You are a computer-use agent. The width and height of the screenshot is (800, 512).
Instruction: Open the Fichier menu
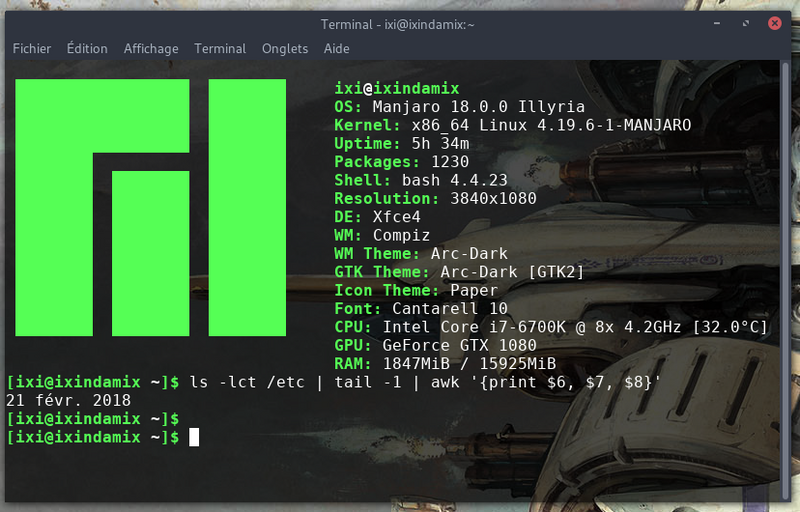click(32, 48)
